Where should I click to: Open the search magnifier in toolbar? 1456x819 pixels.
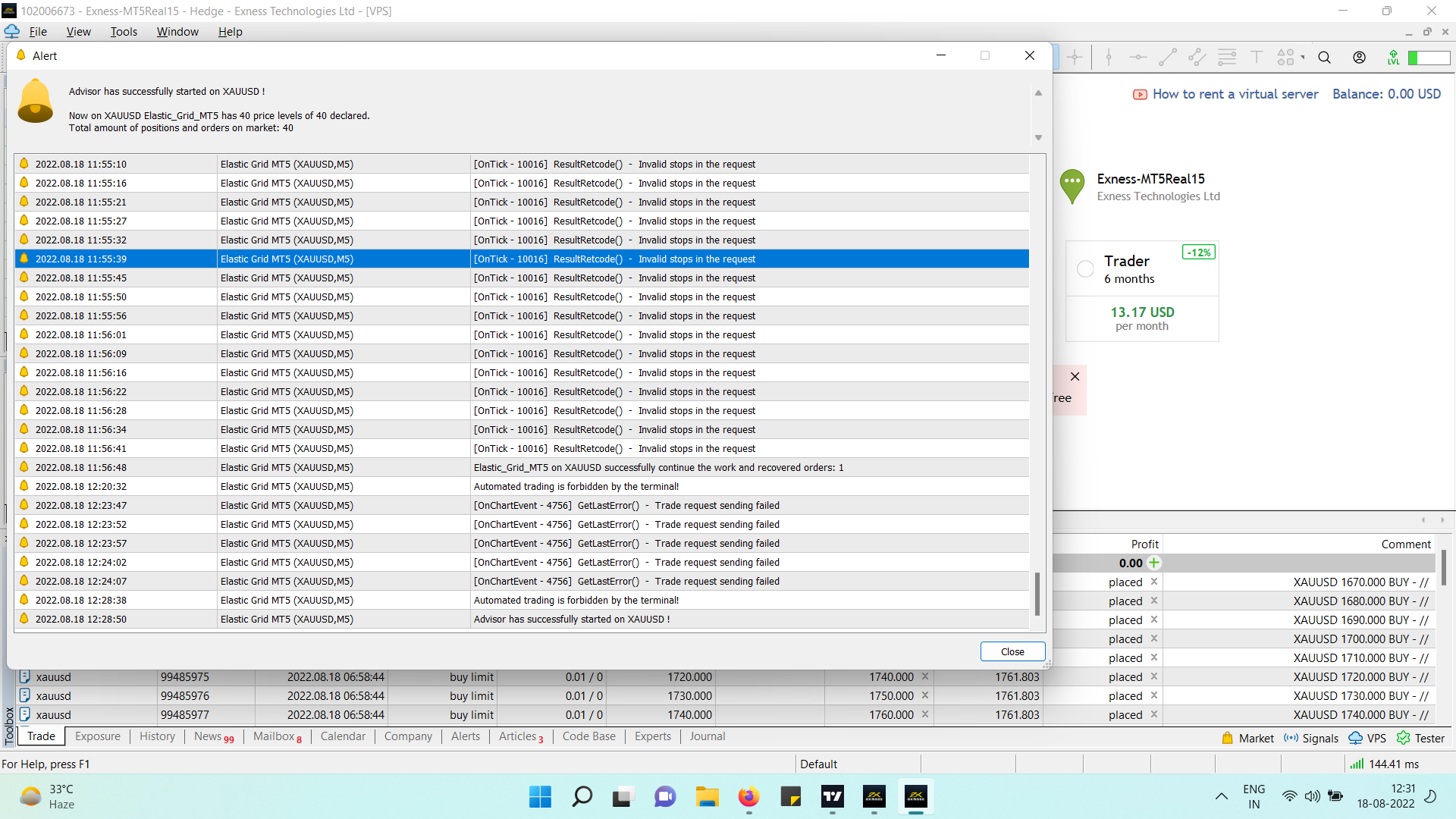click(x=1325, y=58)
